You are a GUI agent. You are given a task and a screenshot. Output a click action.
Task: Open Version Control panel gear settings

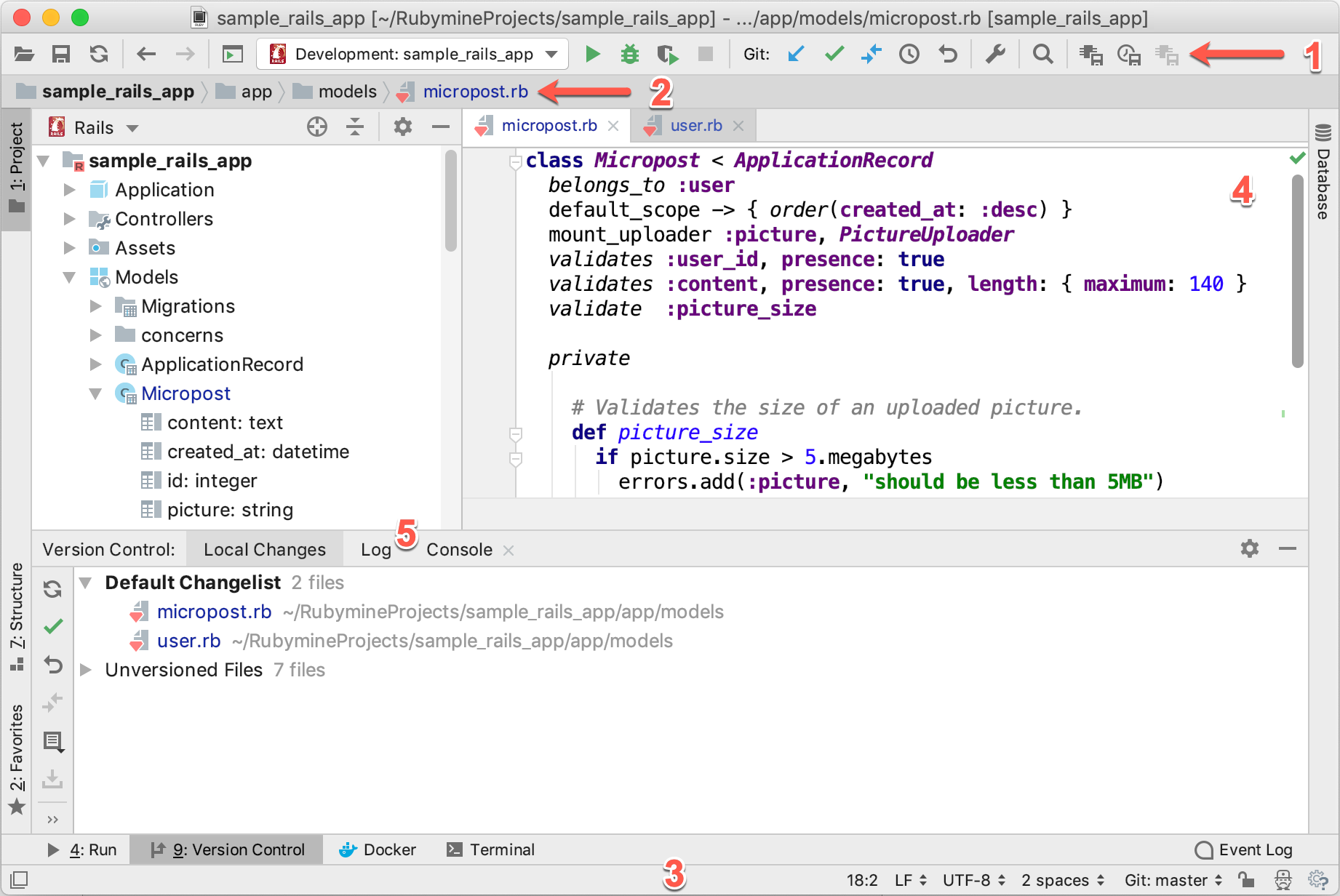pyautogui.click(x=1250, y=548)
